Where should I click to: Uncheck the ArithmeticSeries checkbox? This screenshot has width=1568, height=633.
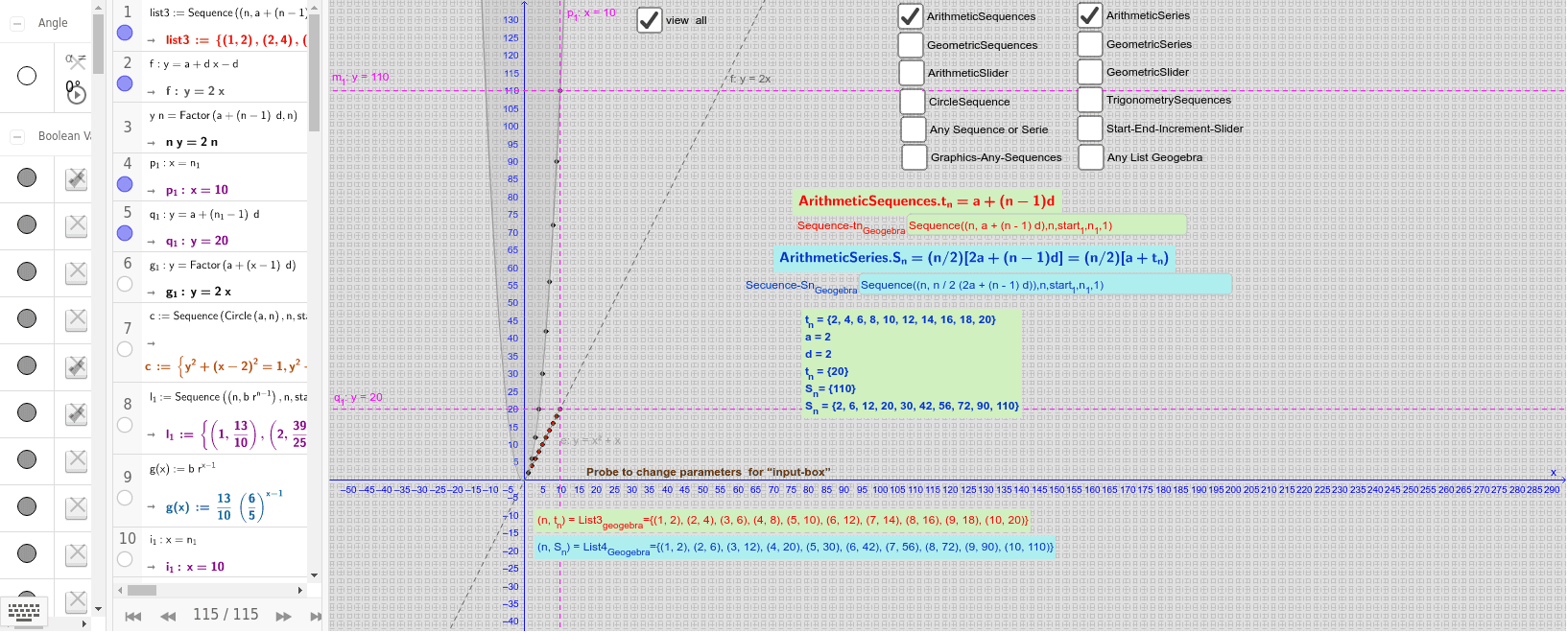pyautogui.click(x=1089, y=15)
